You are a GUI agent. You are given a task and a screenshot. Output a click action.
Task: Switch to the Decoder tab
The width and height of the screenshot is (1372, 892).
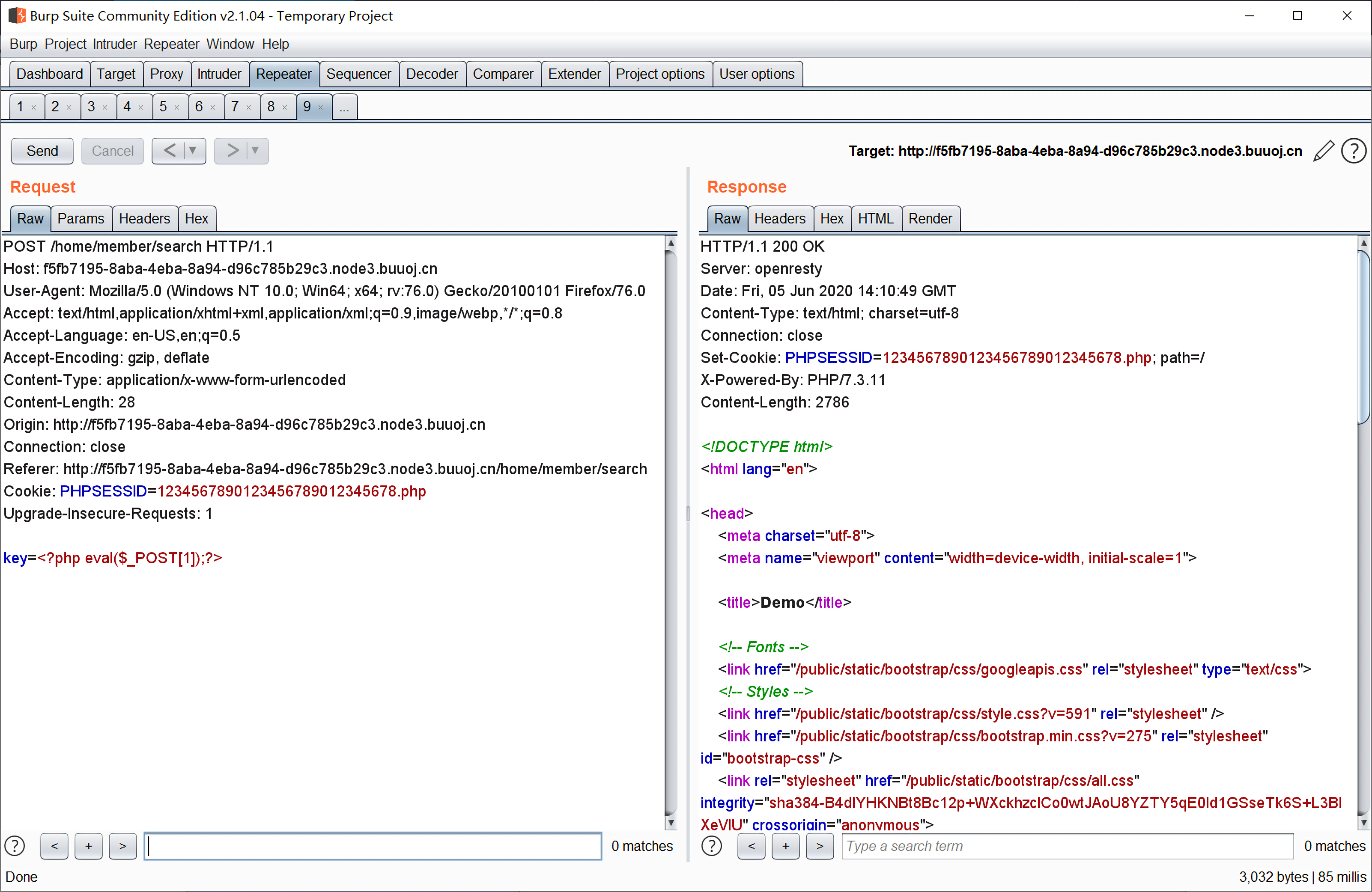pyautogui.click(x=432, y=74)
